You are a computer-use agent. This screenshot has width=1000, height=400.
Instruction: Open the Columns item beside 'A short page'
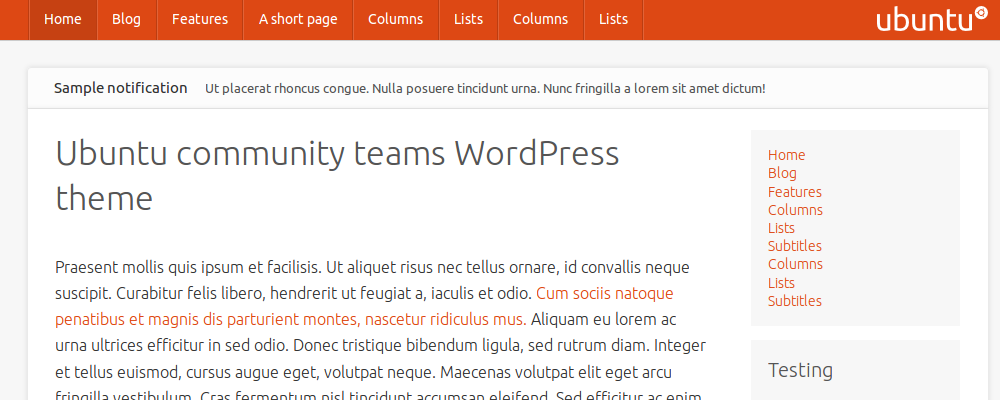tap(395, 20)
